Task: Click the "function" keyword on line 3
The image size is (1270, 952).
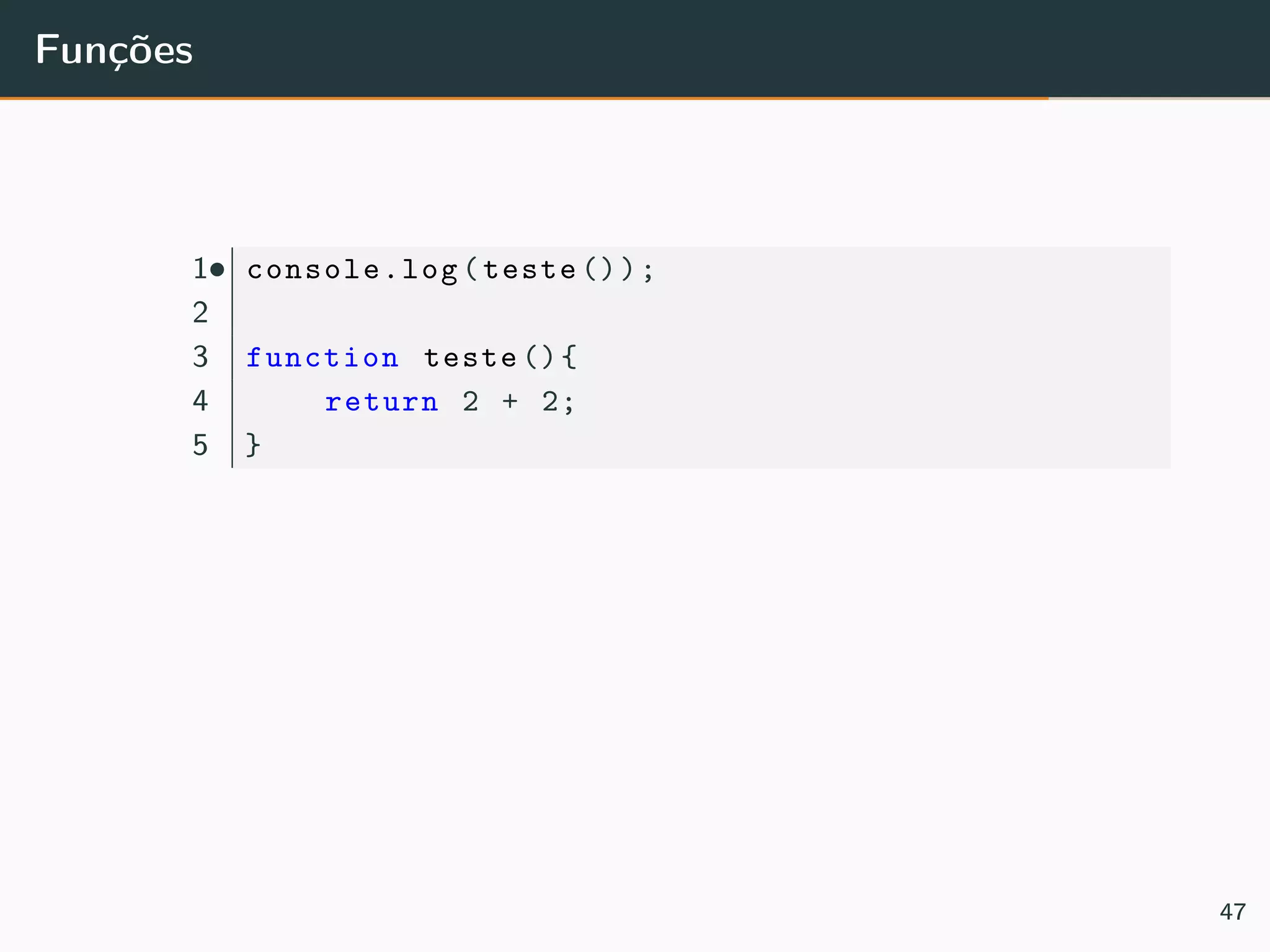Action: point(322,358)
